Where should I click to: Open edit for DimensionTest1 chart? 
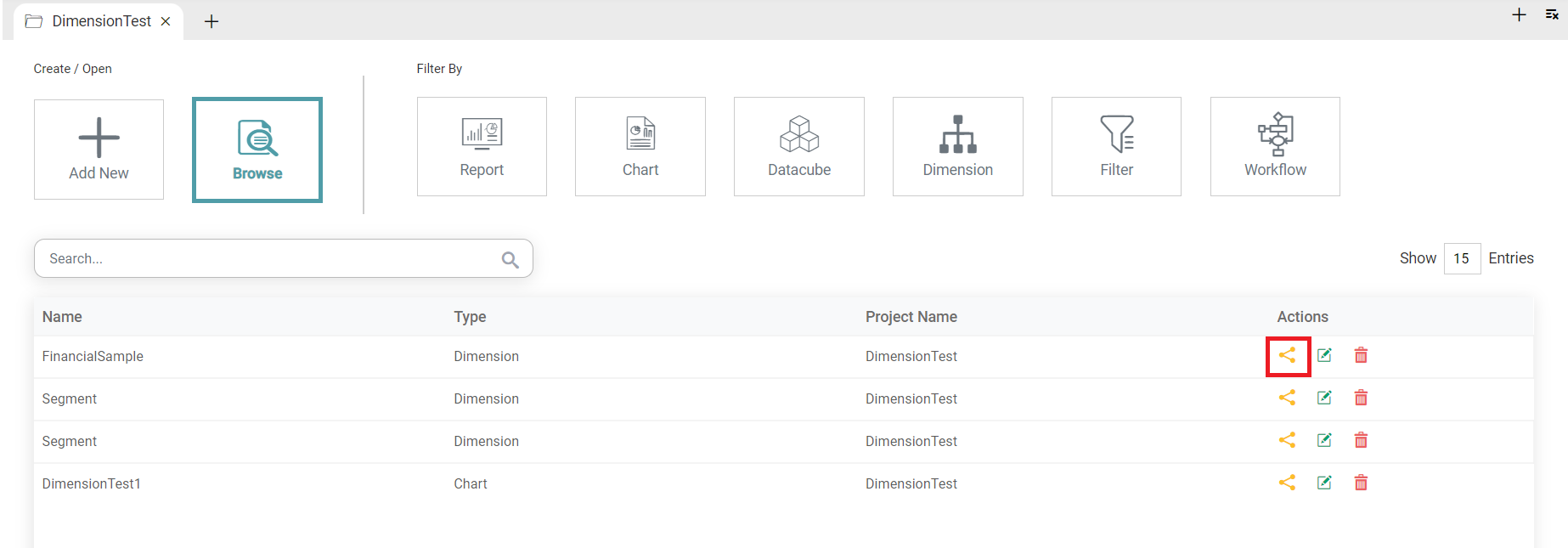1324,483
